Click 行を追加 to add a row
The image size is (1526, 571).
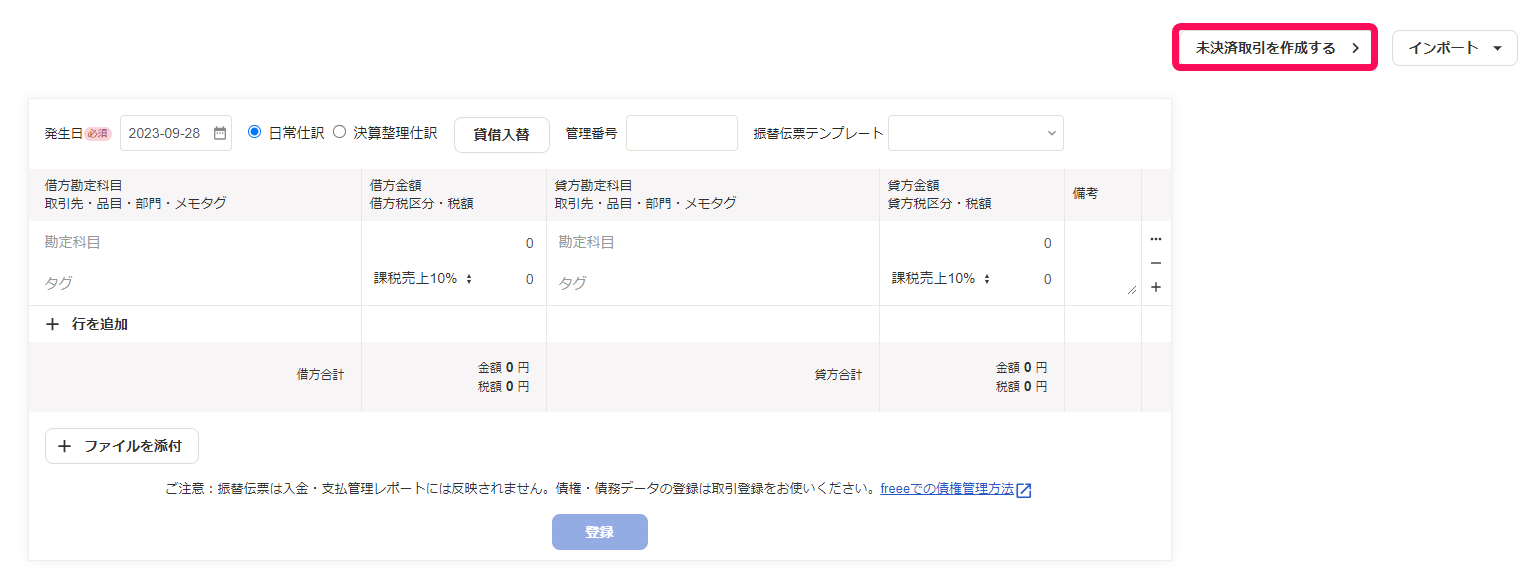pos(87,324)
